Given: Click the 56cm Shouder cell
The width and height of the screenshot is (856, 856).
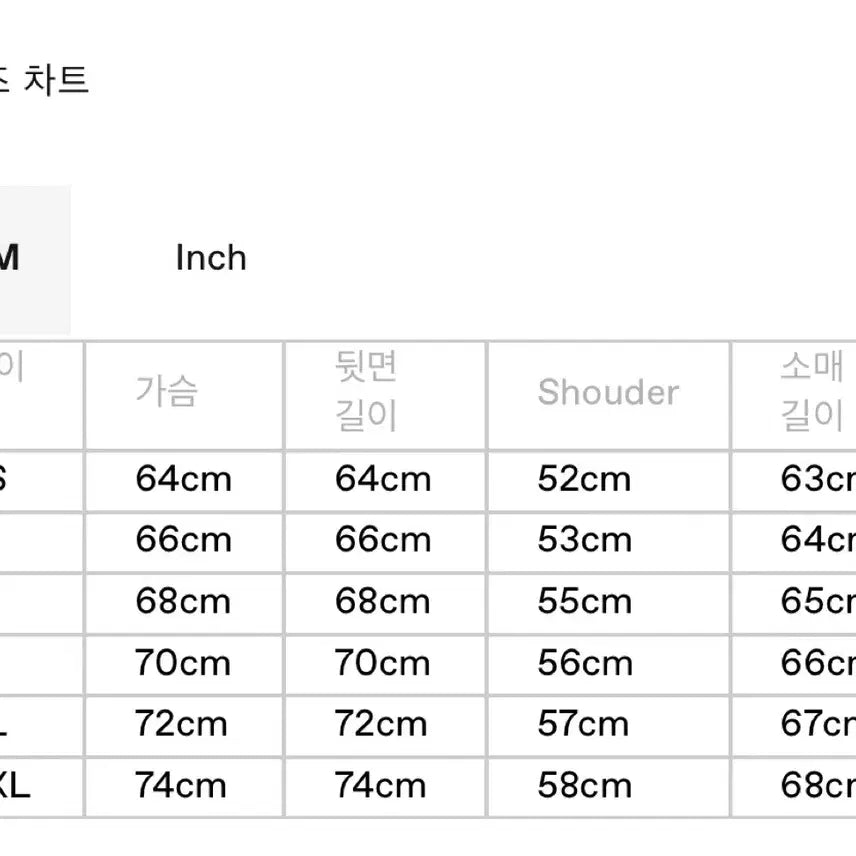Looking at the screenshot, I should (584, 663).
